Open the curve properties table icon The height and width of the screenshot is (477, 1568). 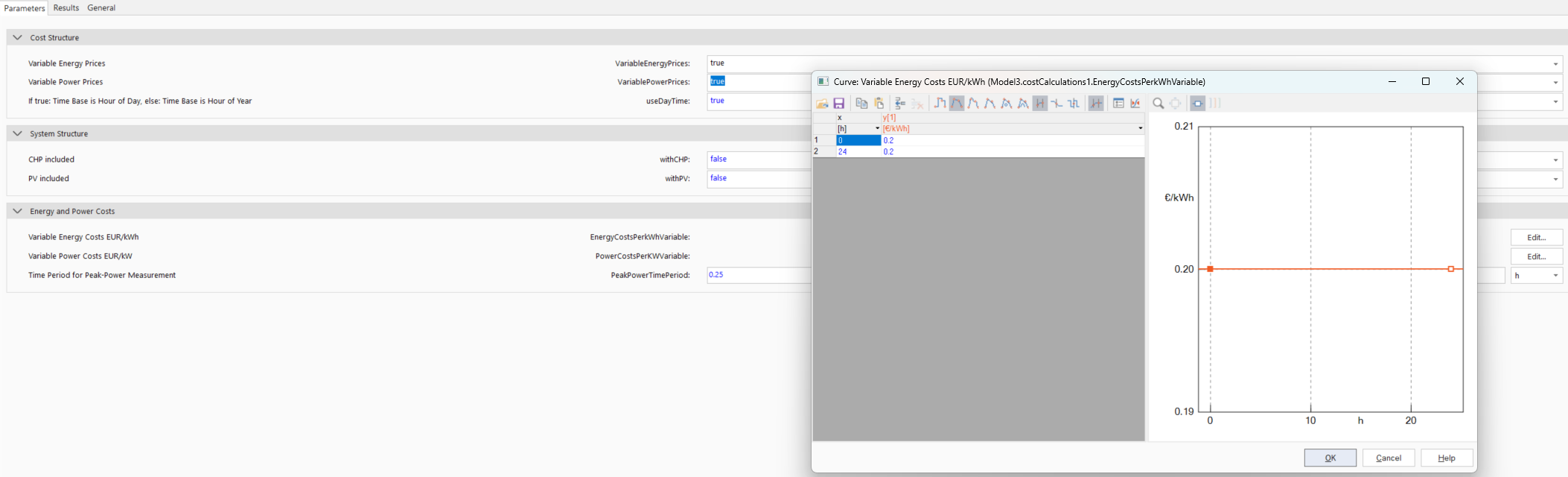pos(1118,103)
